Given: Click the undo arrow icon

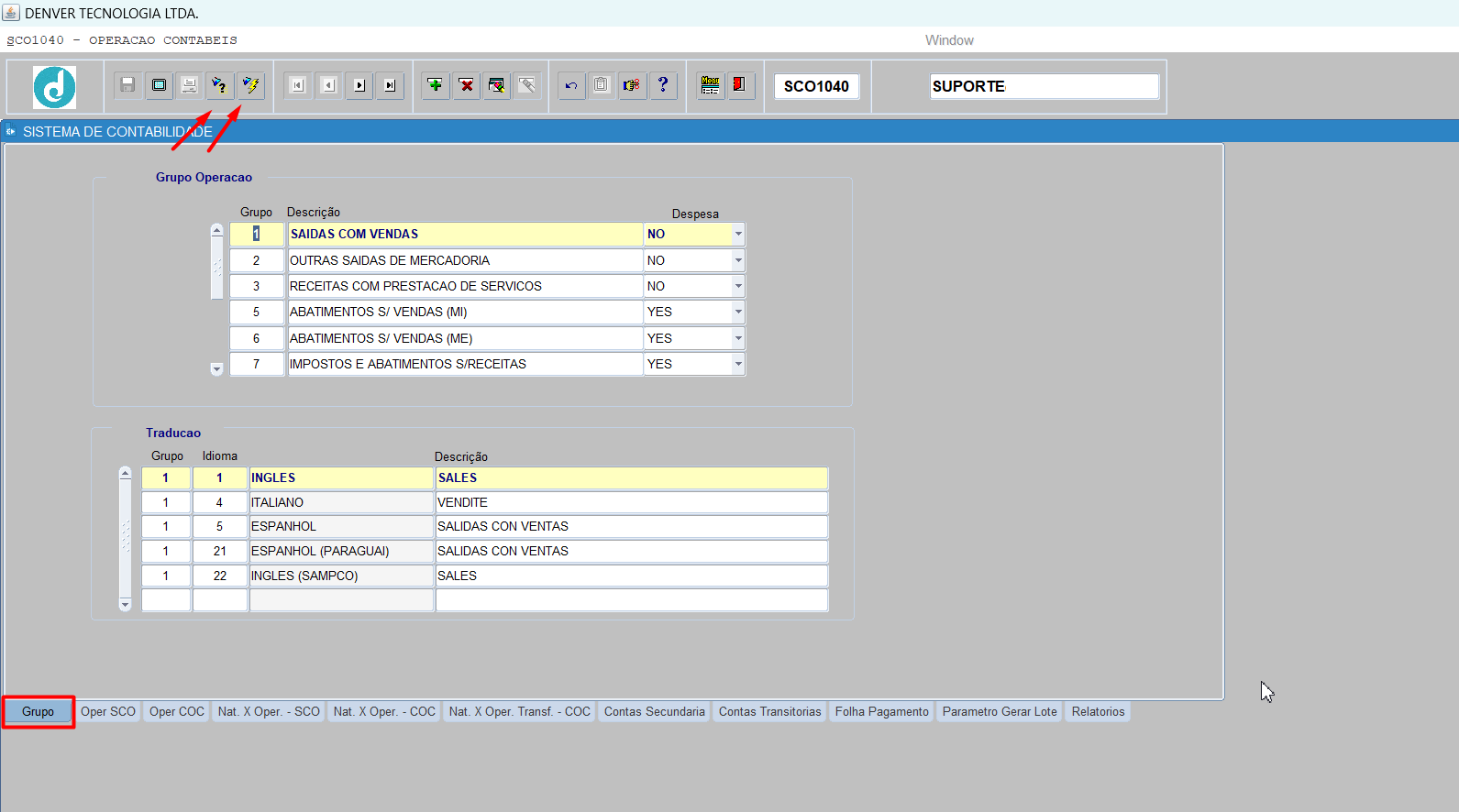Looking at the screenshot, I should coord(571,85).
